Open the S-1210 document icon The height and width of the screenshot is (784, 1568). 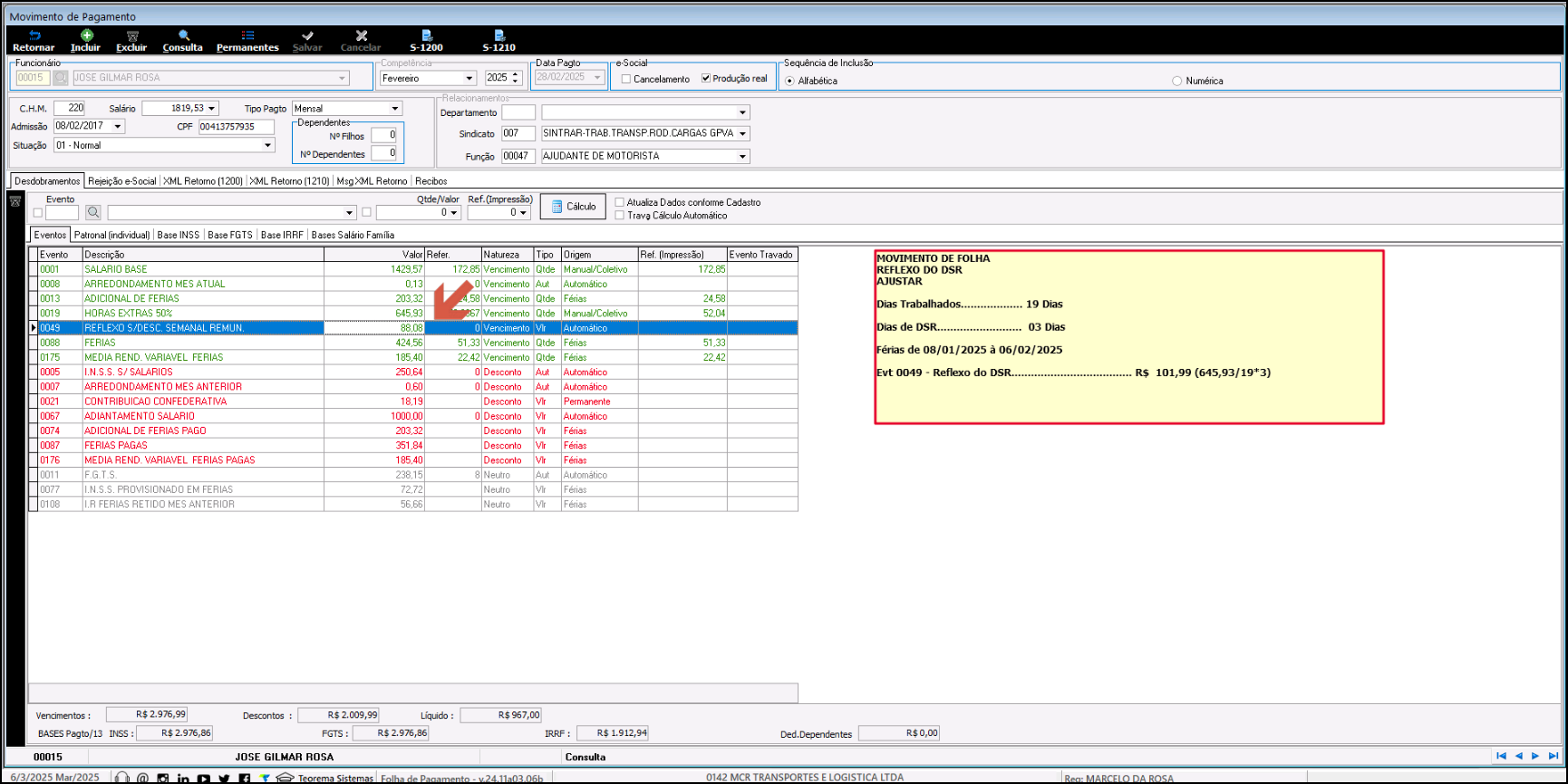(x=498, y=35)
